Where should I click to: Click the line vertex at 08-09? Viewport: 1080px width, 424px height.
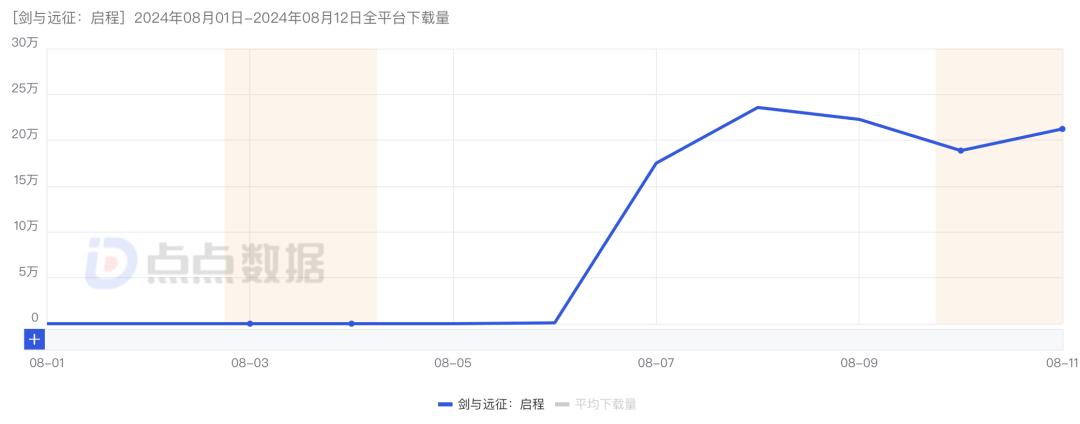click(x=859, y=119)
